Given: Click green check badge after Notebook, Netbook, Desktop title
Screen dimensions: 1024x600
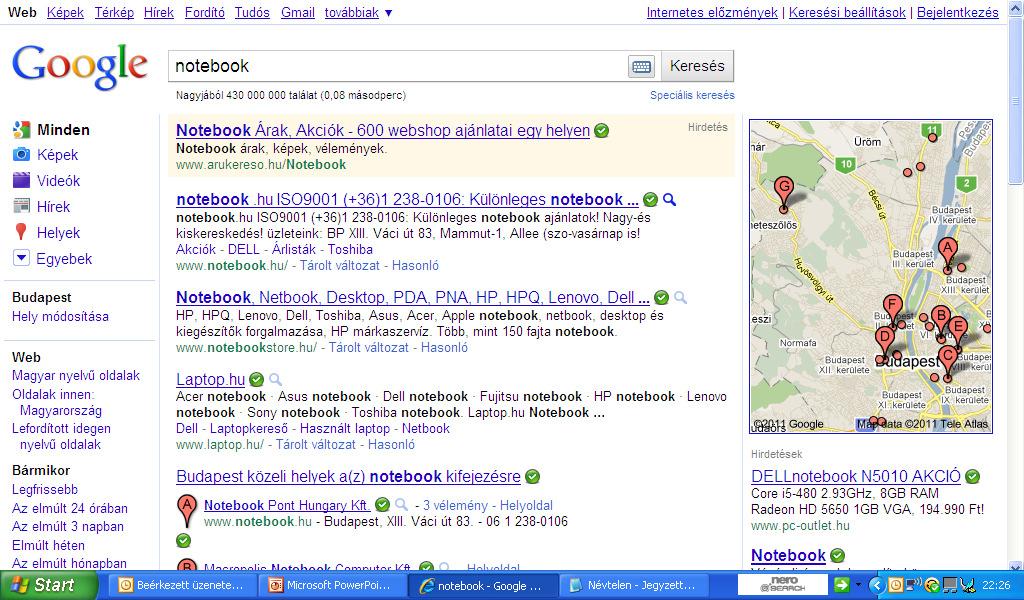Looking at the screenshot, I should 662,298.
